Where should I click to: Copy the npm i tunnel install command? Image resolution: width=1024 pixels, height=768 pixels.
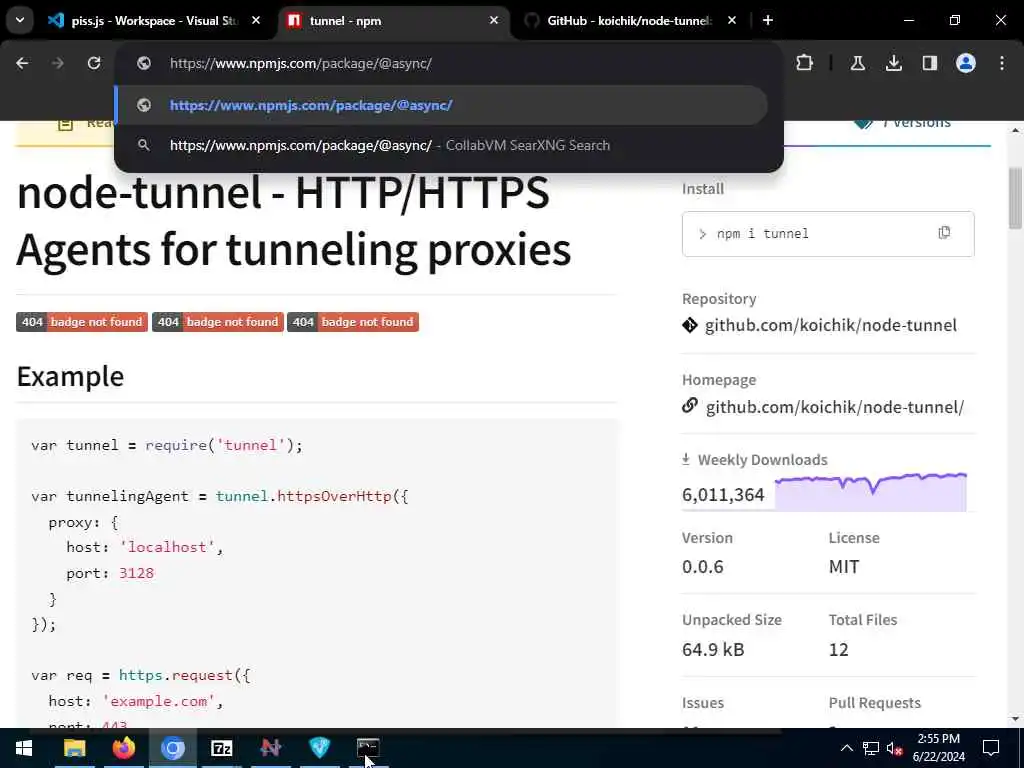(944, 232)
